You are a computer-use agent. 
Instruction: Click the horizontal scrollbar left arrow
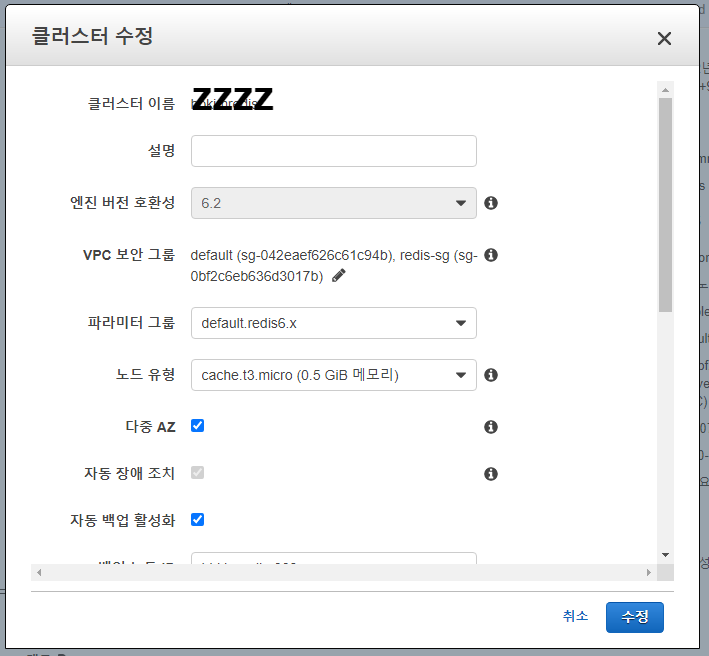coord(39,572)
